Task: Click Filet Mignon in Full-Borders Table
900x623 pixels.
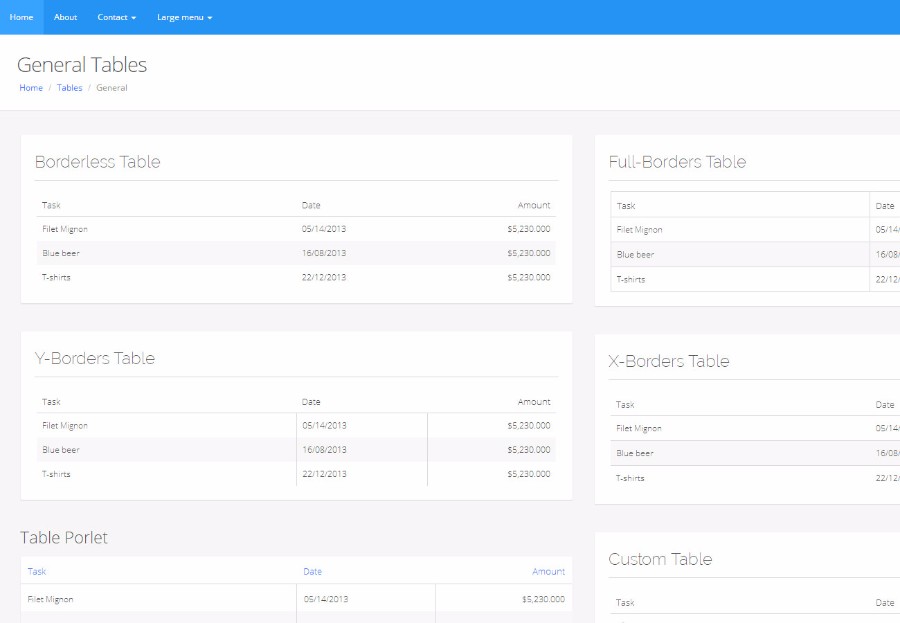Action: pyautogui.click(x=640, y=230)
